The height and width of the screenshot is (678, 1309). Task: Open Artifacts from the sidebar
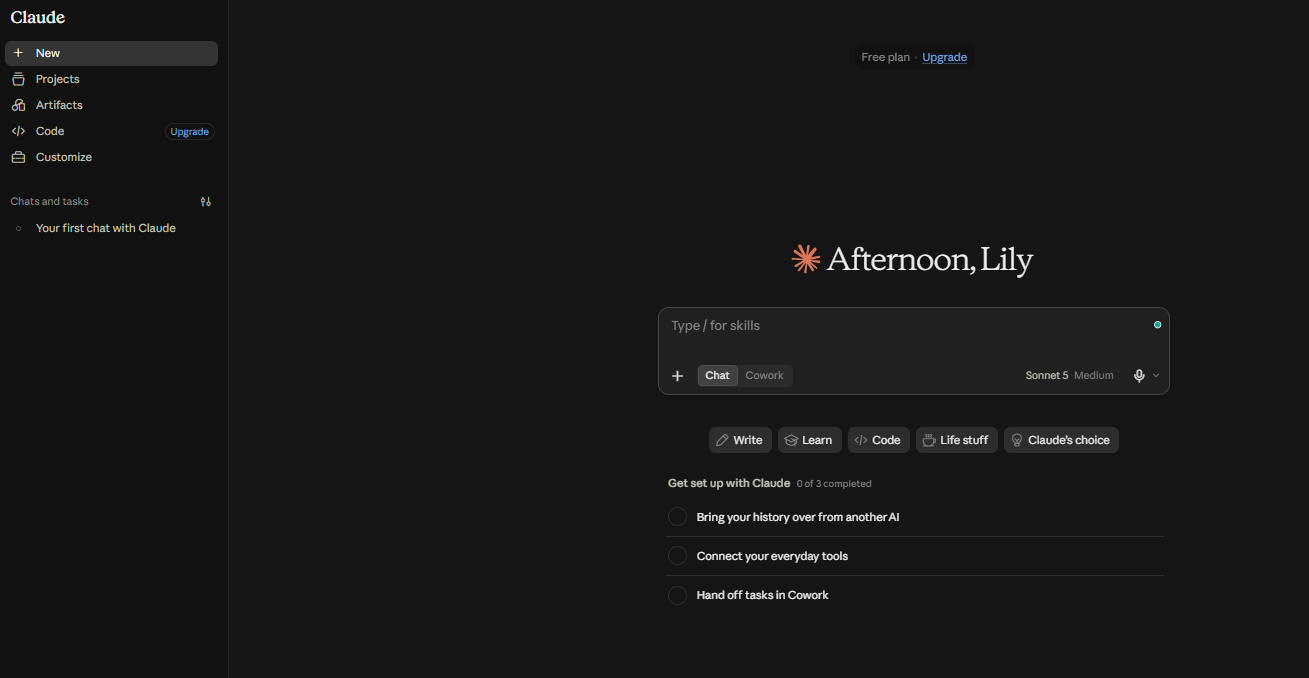pos(111,105)
